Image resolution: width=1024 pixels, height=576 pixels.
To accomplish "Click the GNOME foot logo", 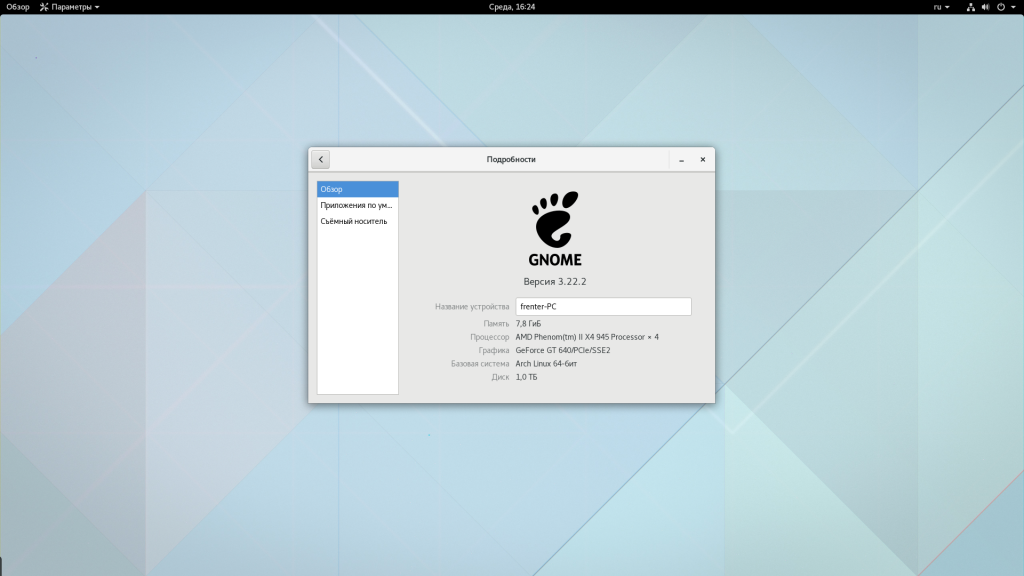I will point(554,229).
